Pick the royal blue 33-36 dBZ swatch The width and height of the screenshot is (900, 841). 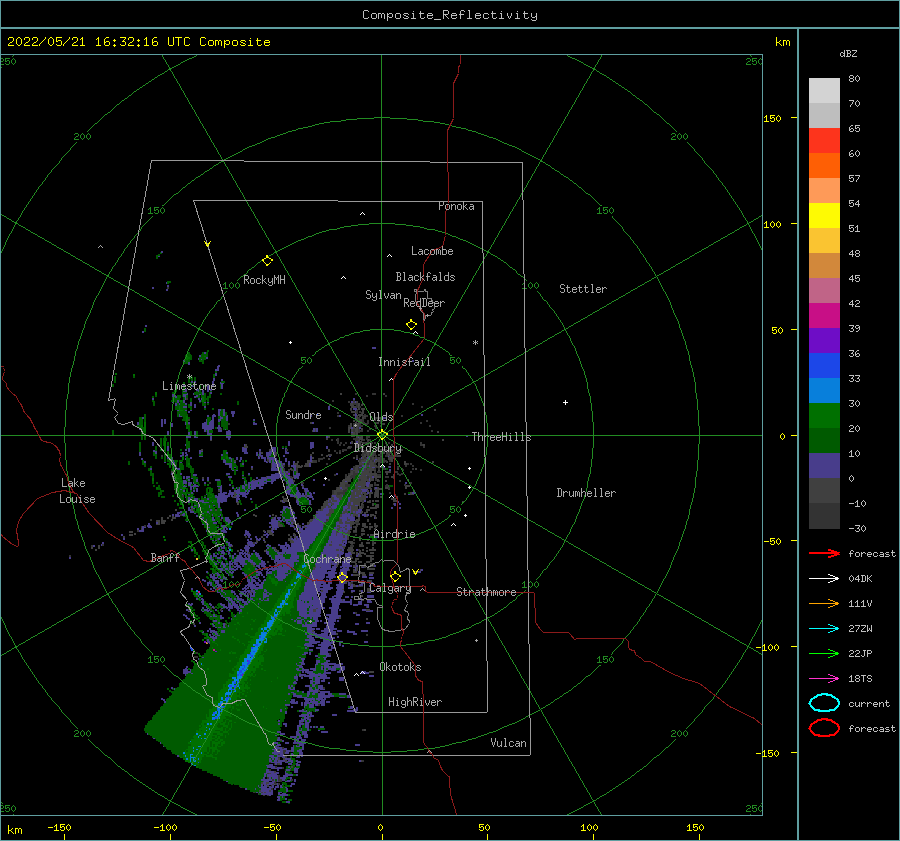824,366
